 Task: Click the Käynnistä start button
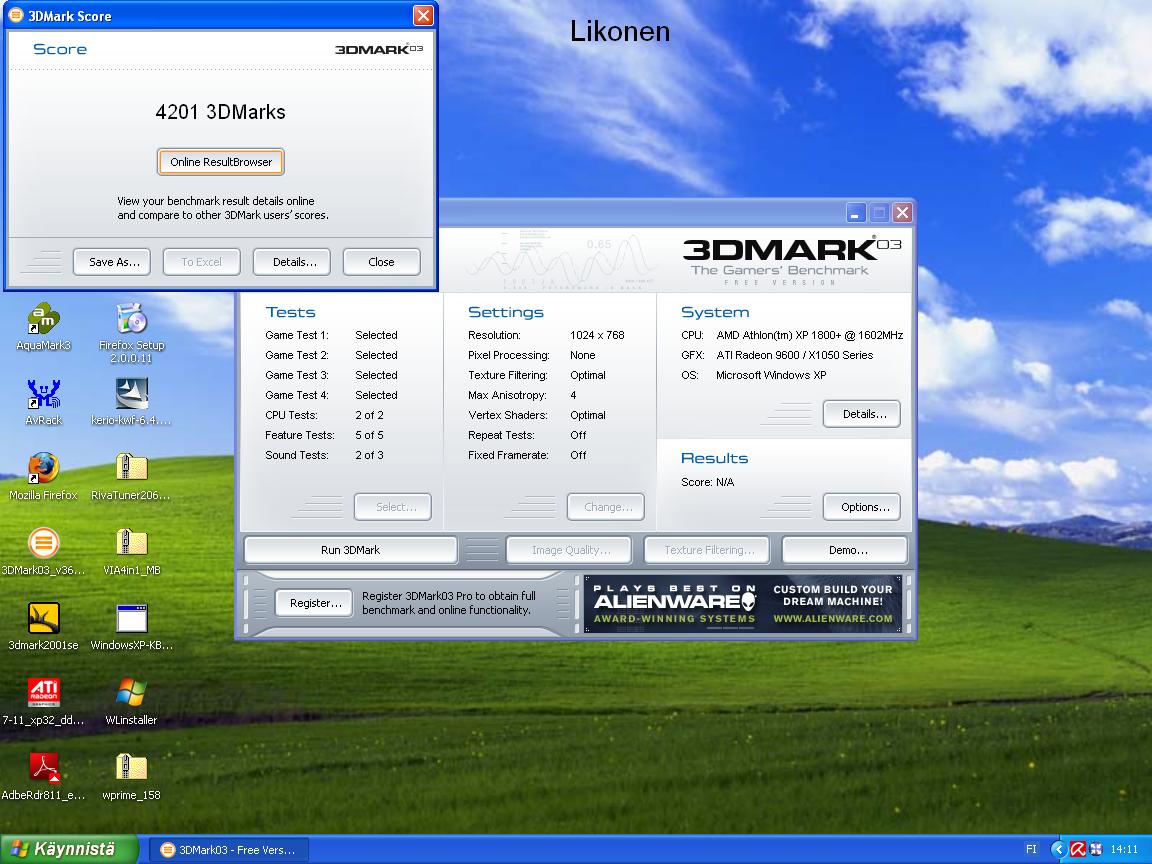tap(69, 849)
